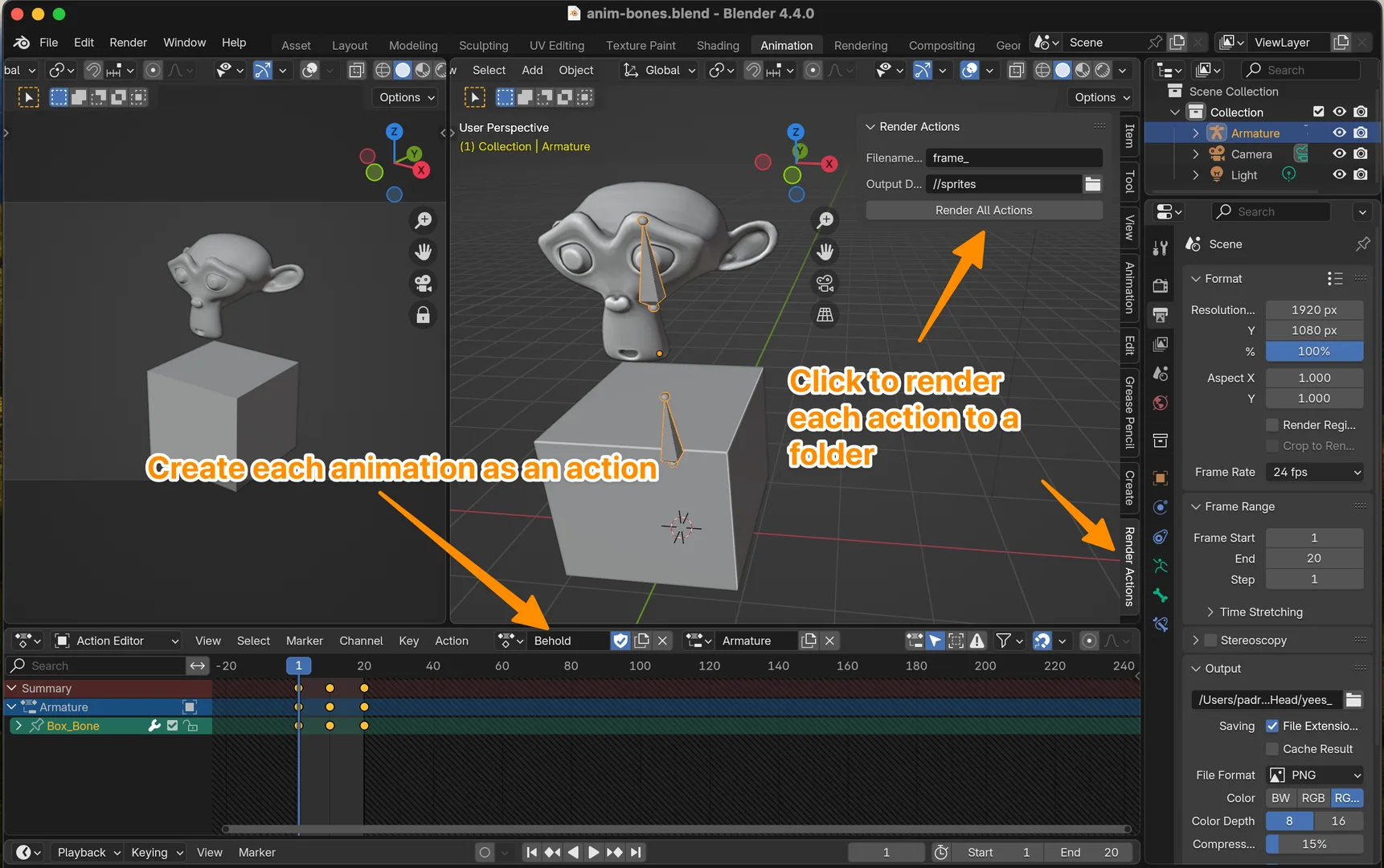The height and width of the screenshot is (868, 1384).
Task: Disable Collection in renders via camera icon
Action: [x=1360, y=112]
